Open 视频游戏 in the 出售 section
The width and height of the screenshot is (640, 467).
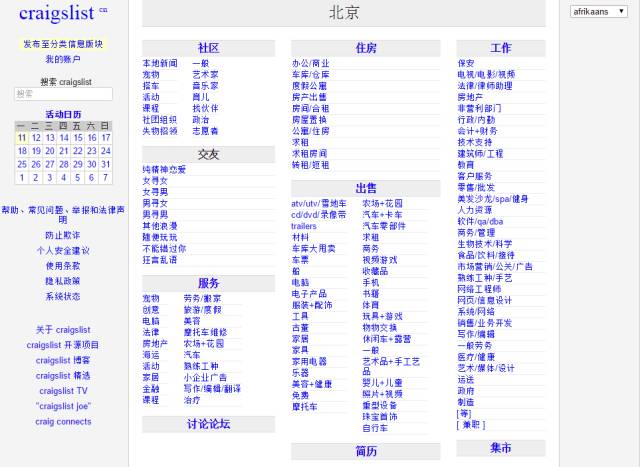tap(380, 260)
